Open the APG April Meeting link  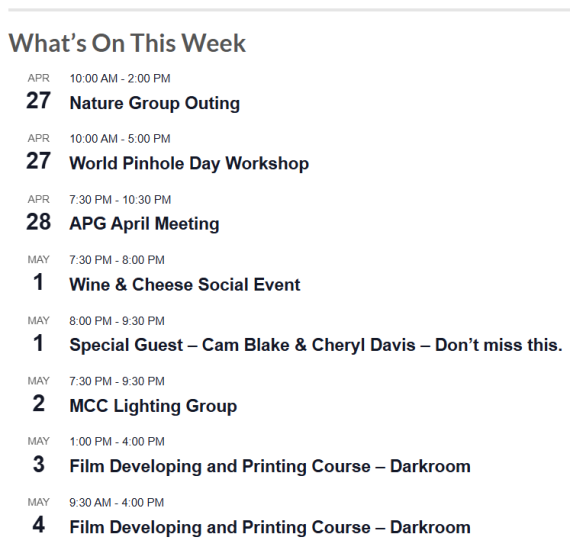tap(144, 224)
